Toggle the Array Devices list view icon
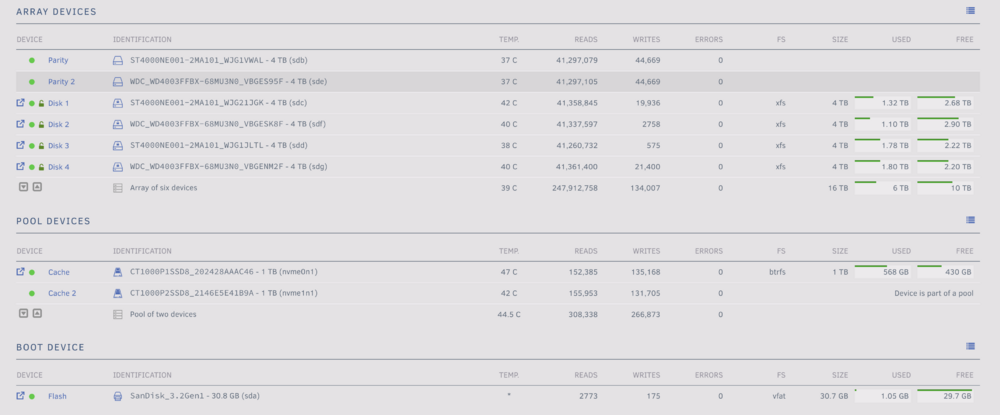The height and width of the screenshot is (415, 1000). tap(970, 10)
